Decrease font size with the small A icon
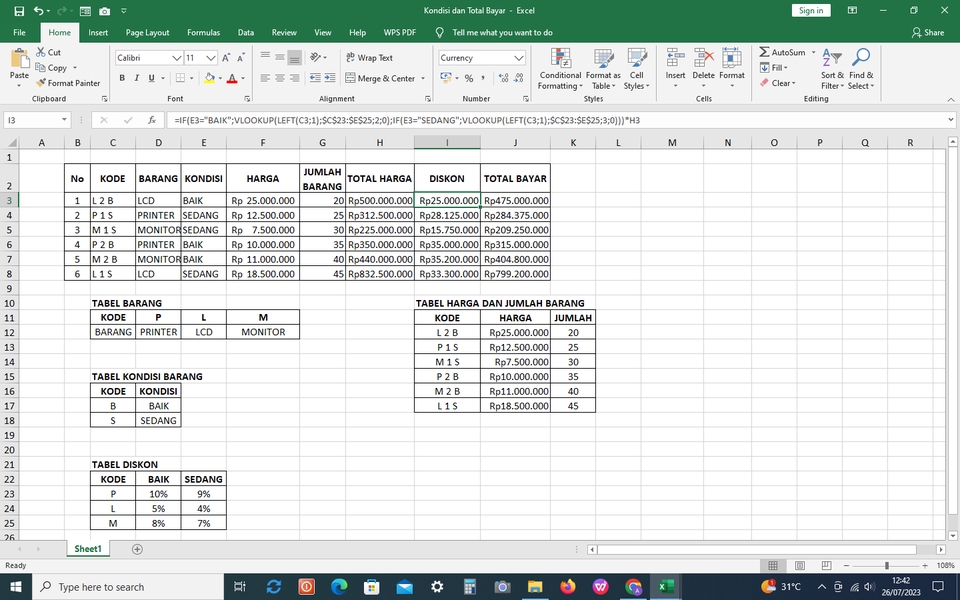Viewport: 960px width, 600px height. point(241,58)
